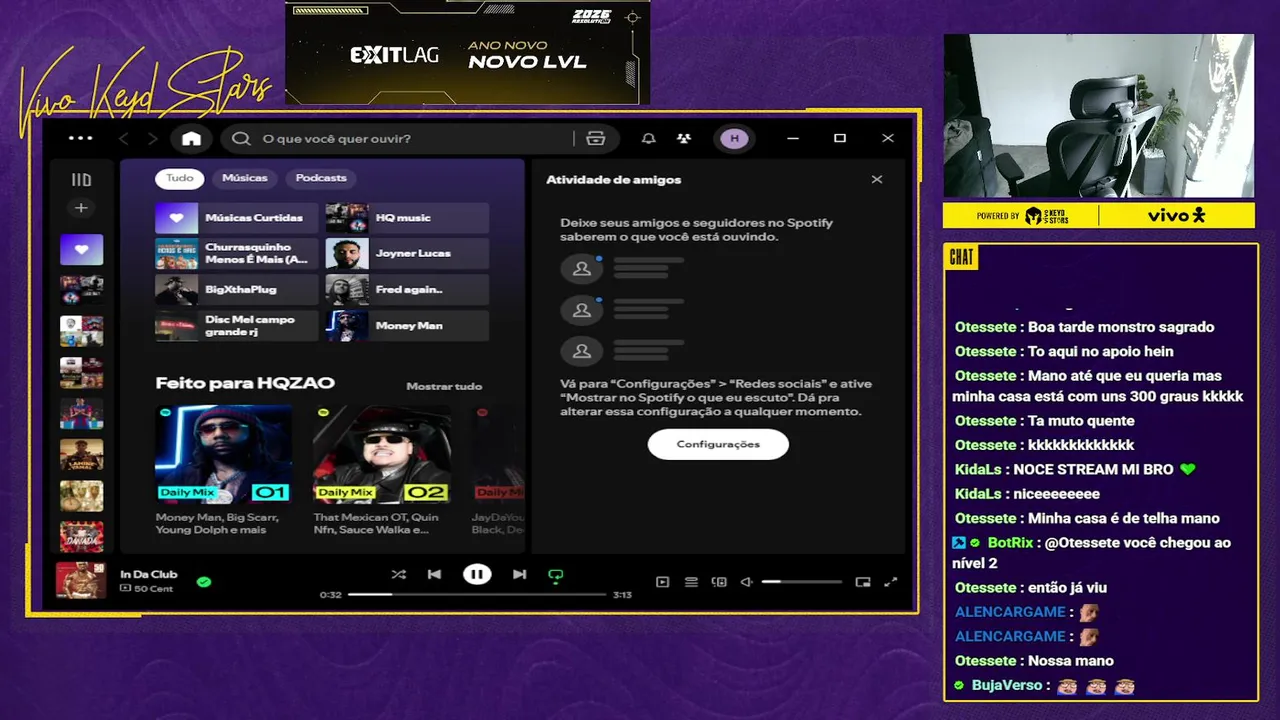Select the Tudo filter chip
1280x720 pixels.
pyautogui.click(x=180, y=178)
